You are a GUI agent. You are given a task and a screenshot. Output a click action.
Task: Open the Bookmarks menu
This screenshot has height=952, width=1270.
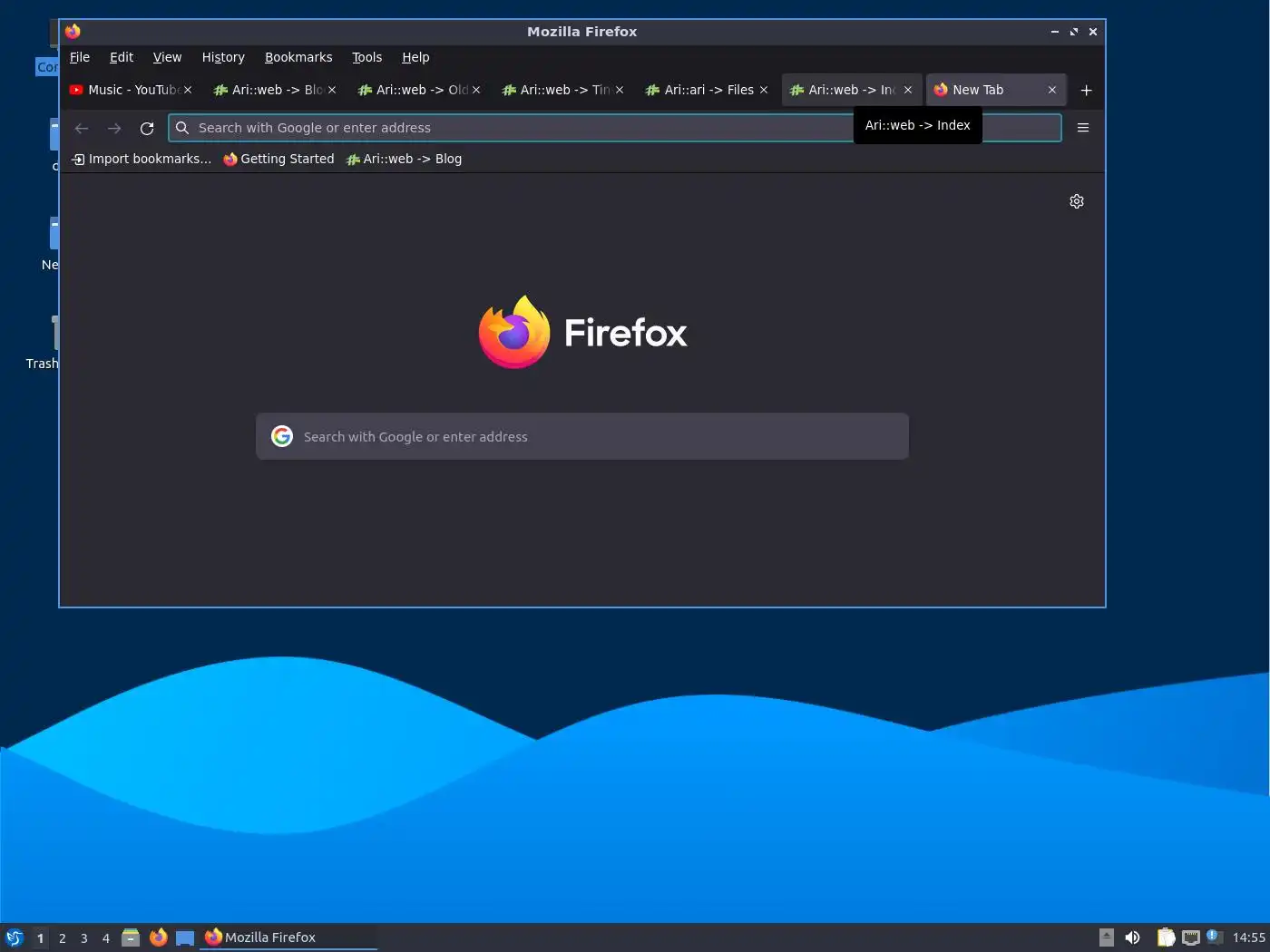click(298, 57)
